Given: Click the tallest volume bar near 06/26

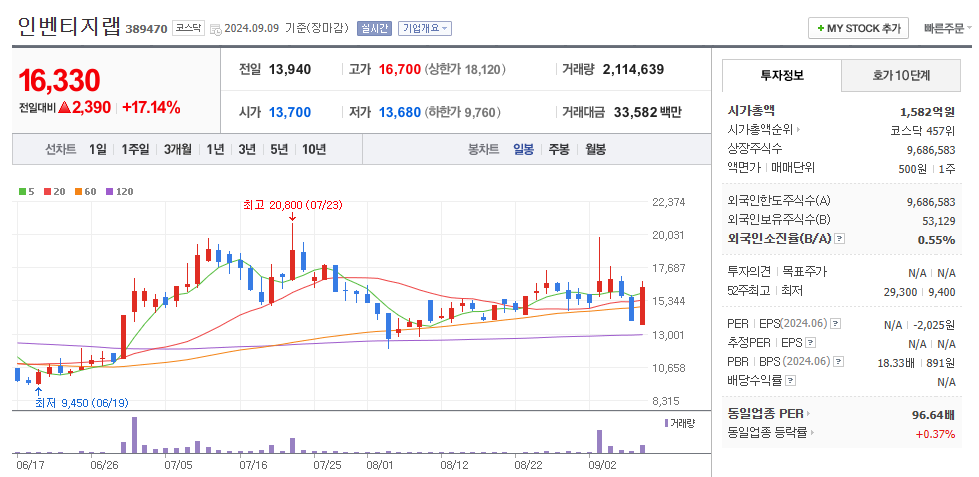Looking at the screenshot, I should [134, 435].
